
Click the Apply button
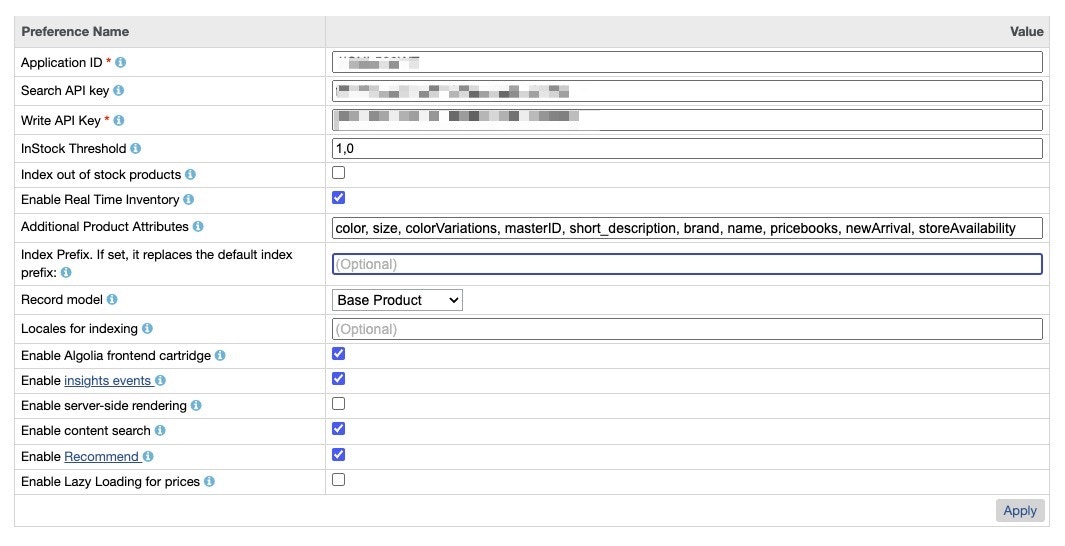coord(1020,511)
